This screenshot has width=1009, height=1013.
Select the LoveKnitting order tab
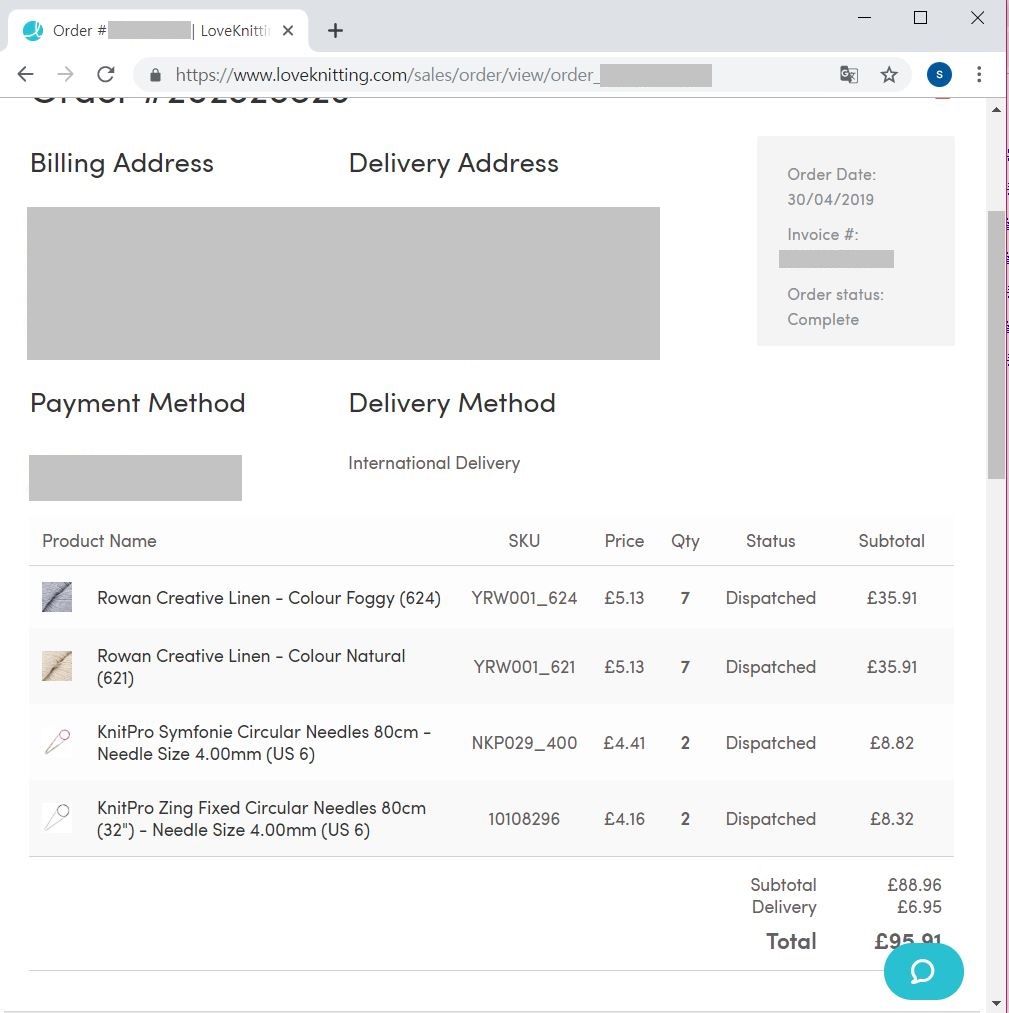pos(158,30)
